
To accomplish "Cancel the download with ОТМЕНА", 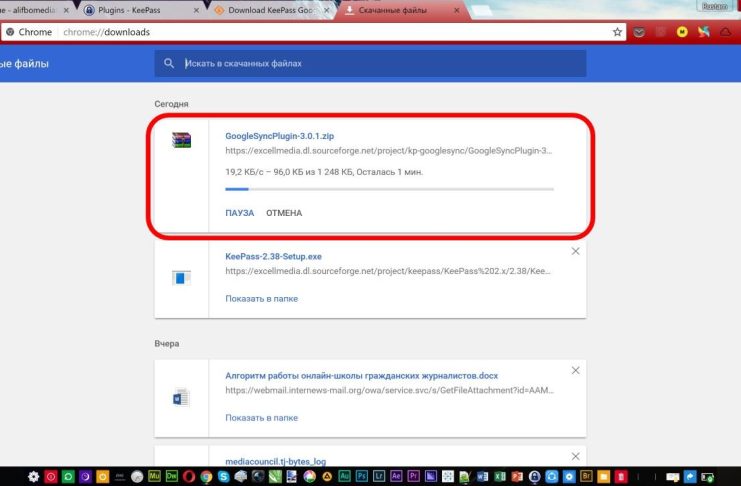I will click(284, 213).
